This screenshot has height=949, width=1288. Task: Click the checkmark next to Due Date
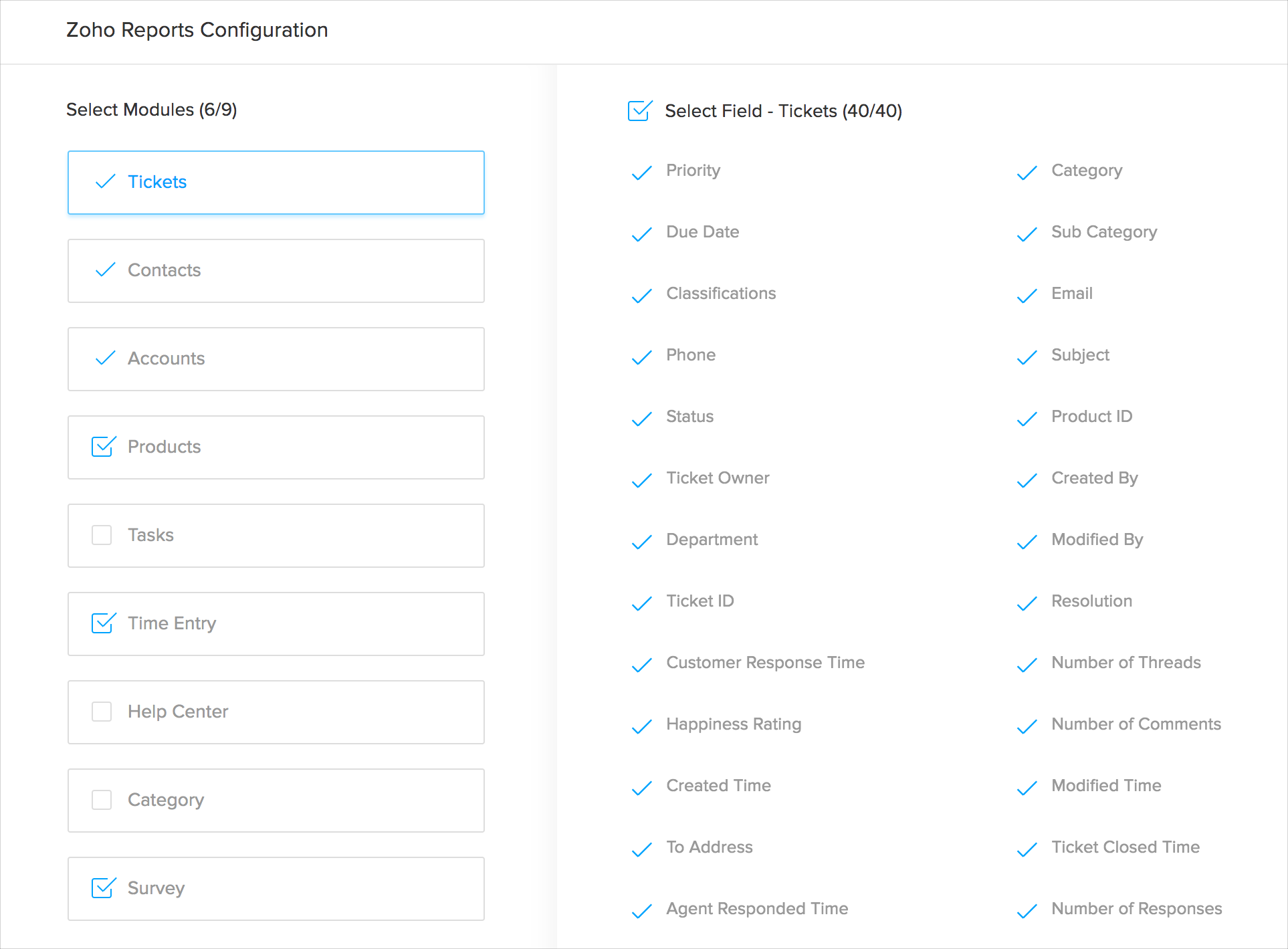(641, 234)
